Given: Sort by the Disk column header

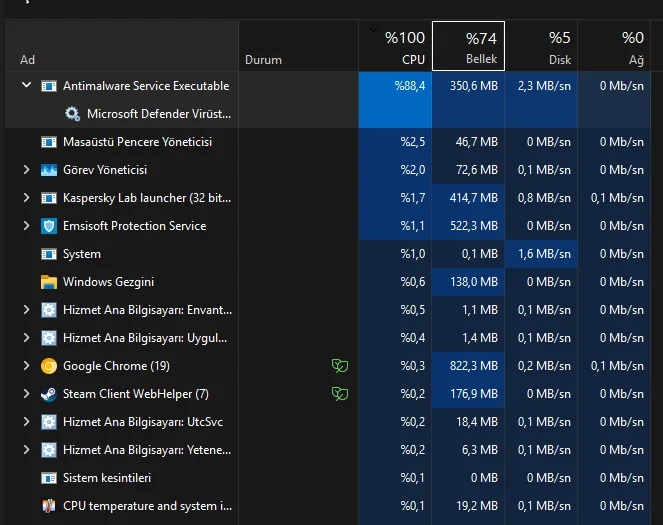Looking at the screenshot, I should click(x=541, y=48).
